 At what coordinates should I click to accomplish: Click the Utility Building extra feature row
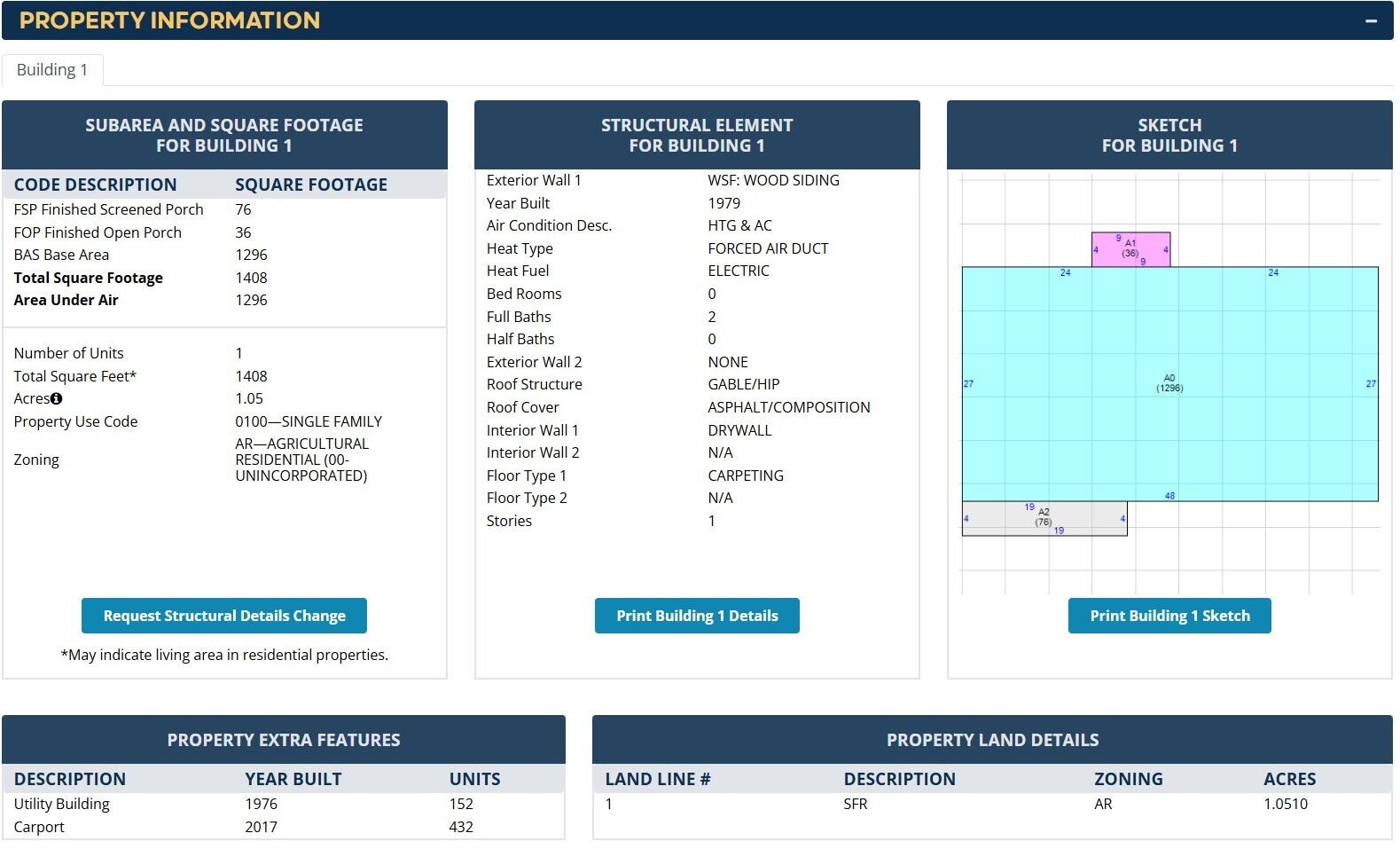[x=62, y=804]
